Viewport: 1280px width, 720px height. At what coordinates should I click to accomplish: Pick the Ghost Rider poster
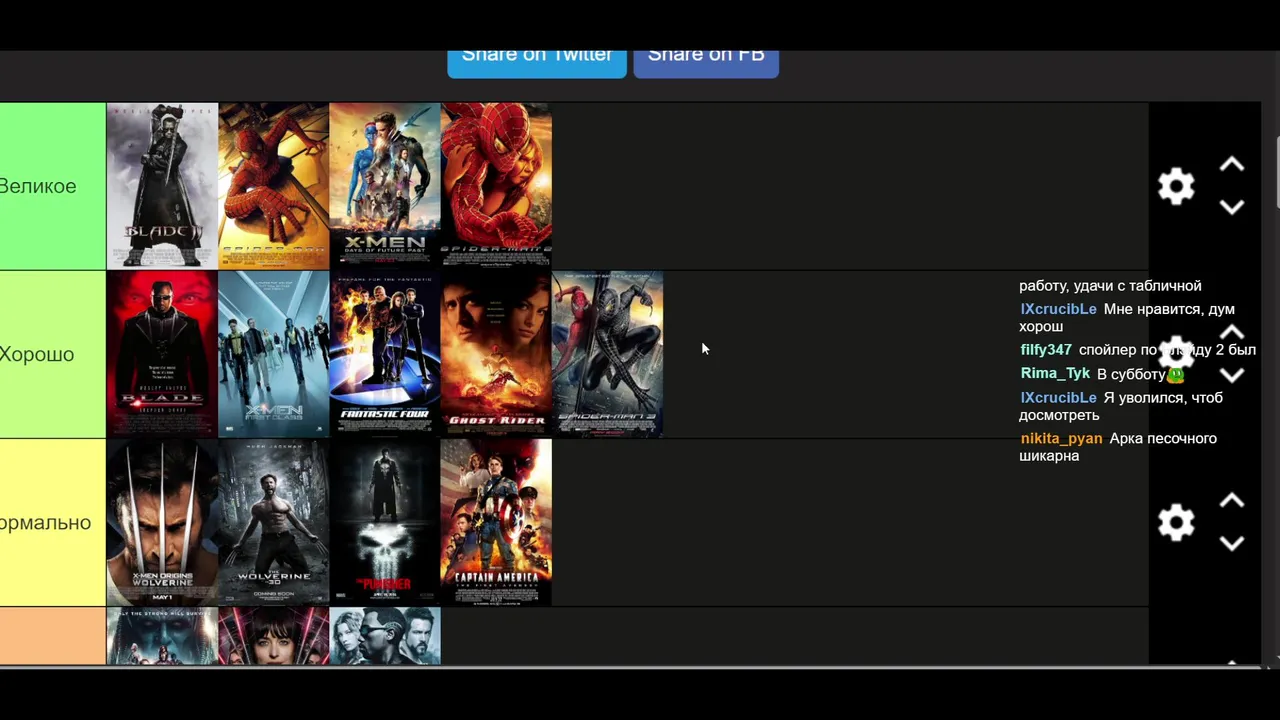tap(496, 354)
